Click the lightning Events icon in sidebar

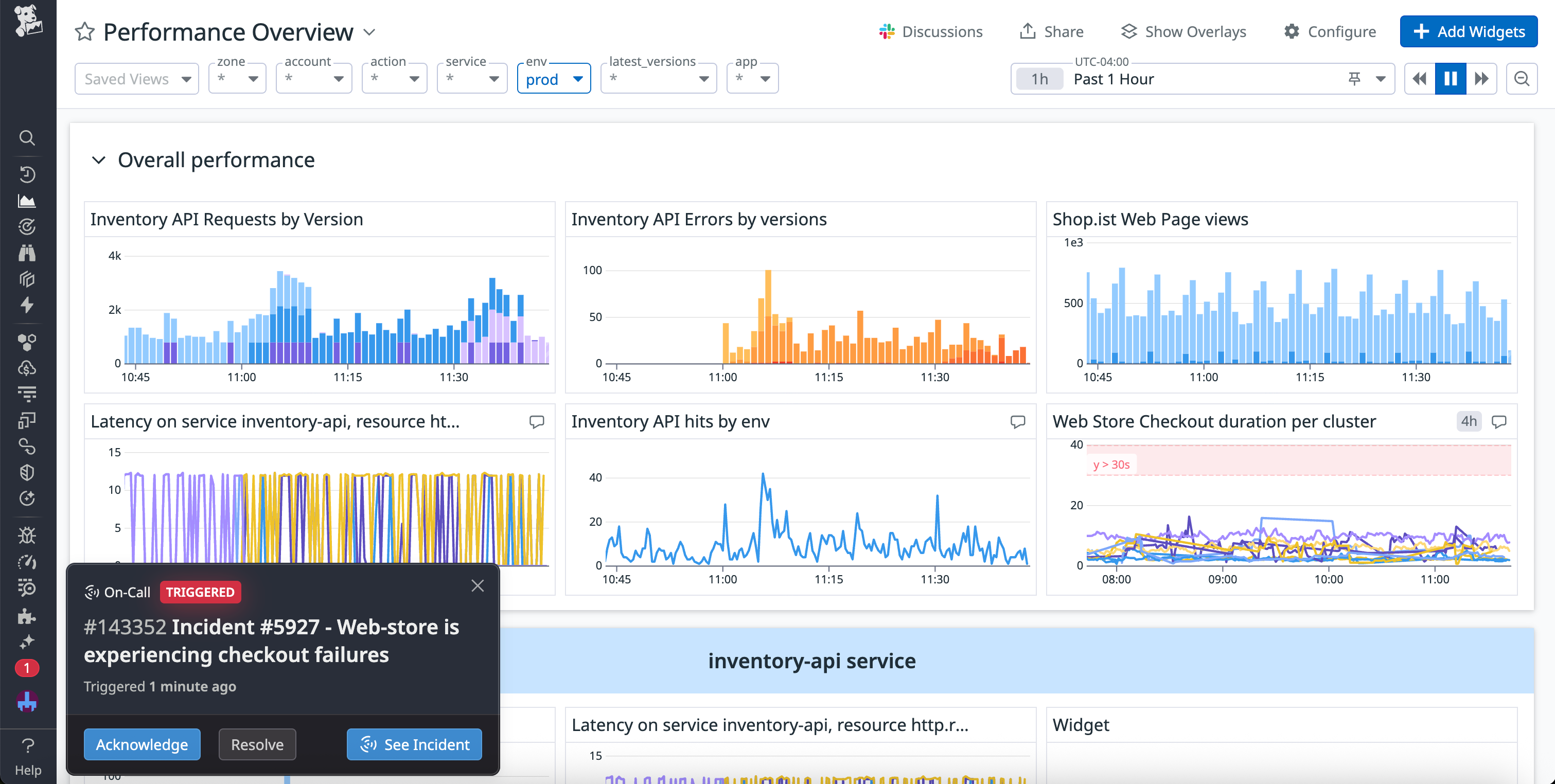[x=28, y=306]
